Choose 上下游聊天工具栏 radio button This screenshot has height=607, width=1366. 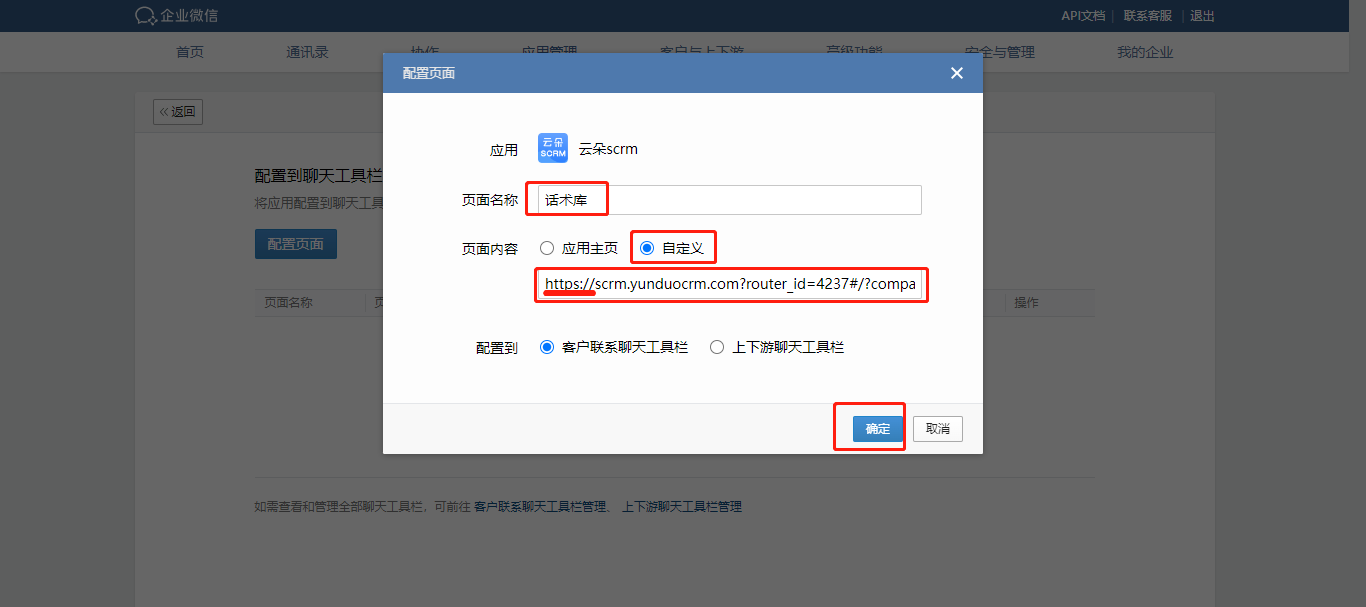(x=716, y=347)
